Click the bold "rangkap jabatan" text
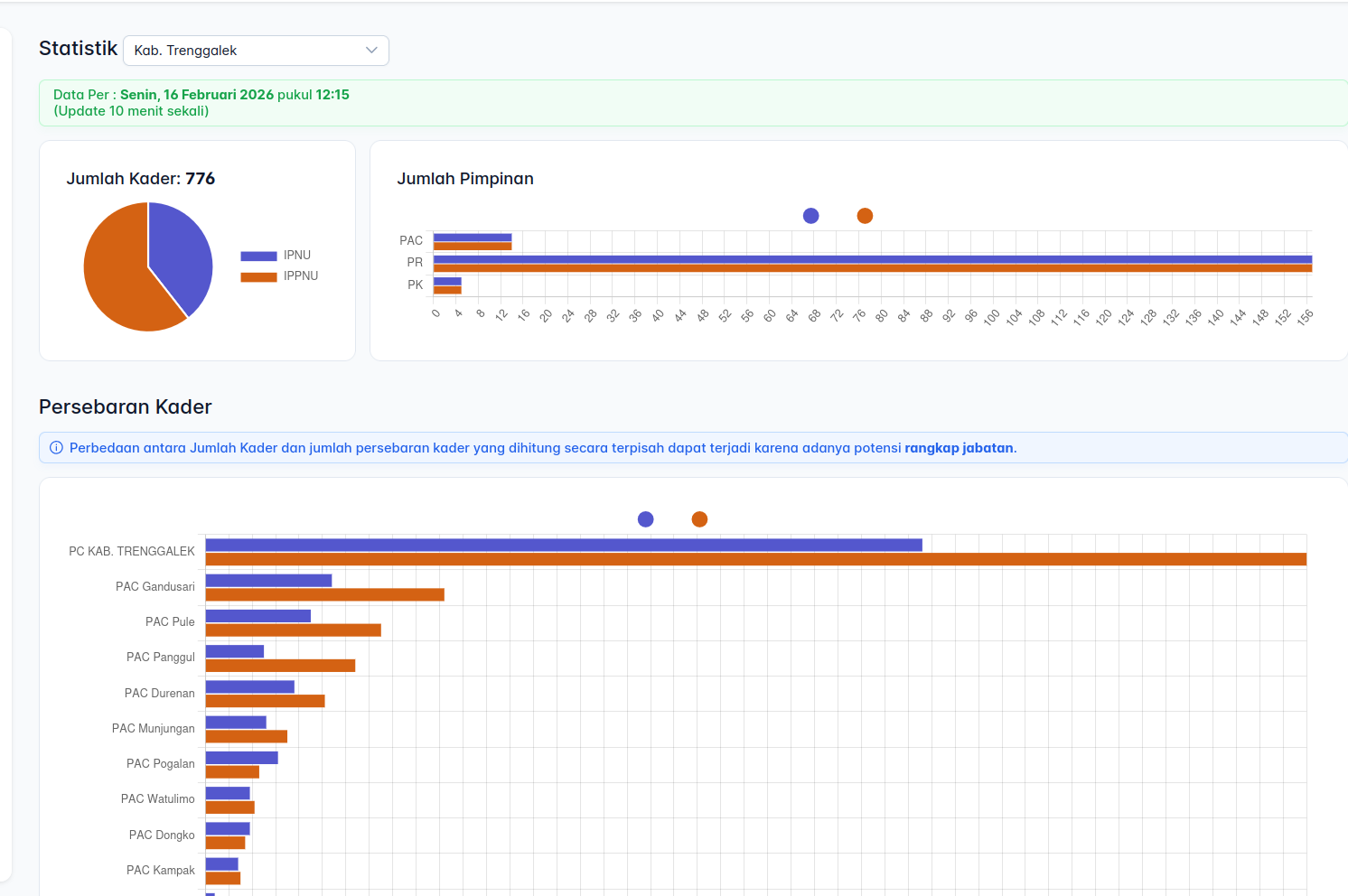The image size is (1348, 896). point(959,448)
